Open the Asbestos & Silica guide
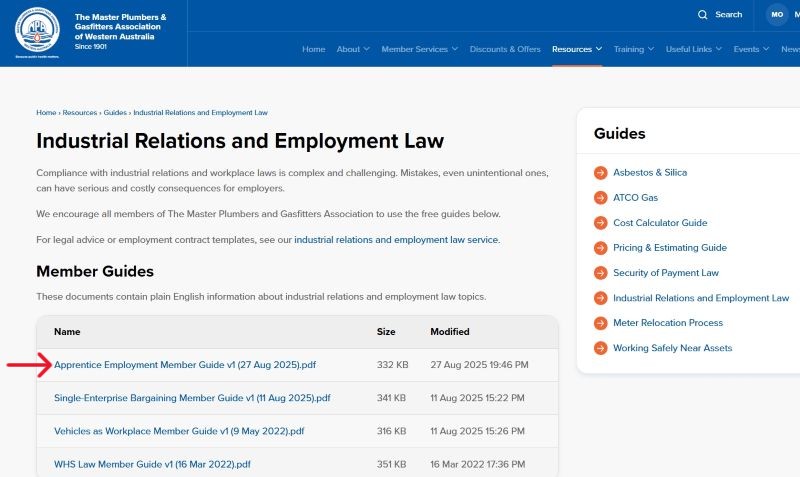Viewport: 800px width, 477px height. tap(650, 172)
